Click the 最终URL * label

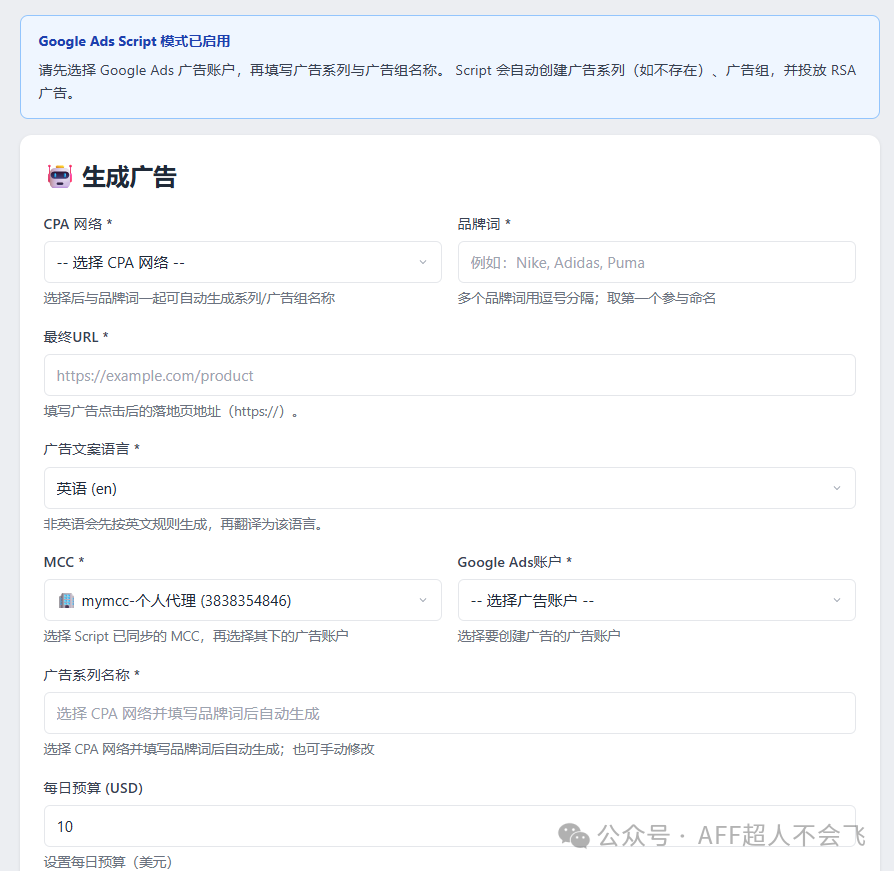tap(76, 337)
